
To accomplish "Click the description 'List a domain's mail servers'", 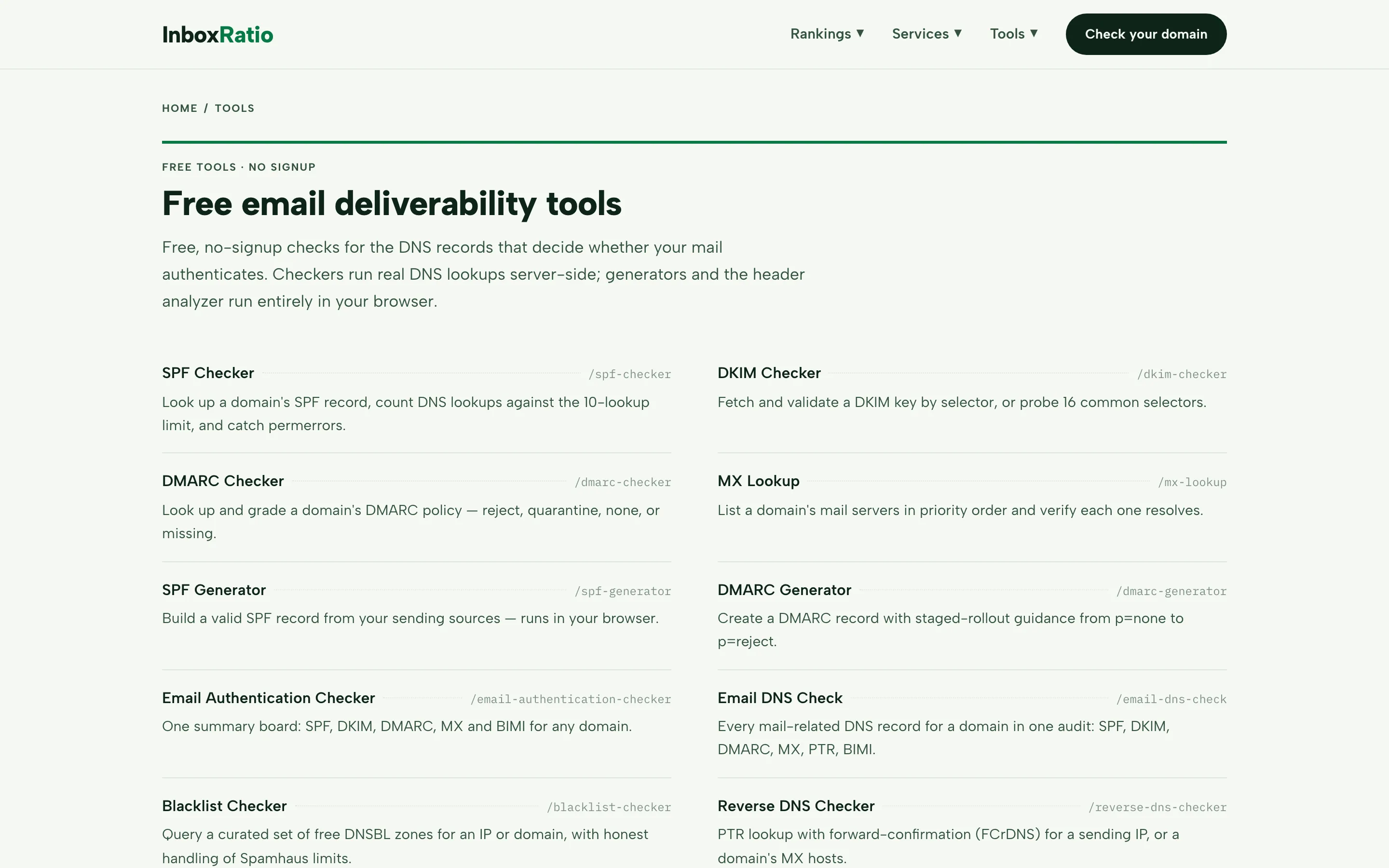I will click(960, 510).
